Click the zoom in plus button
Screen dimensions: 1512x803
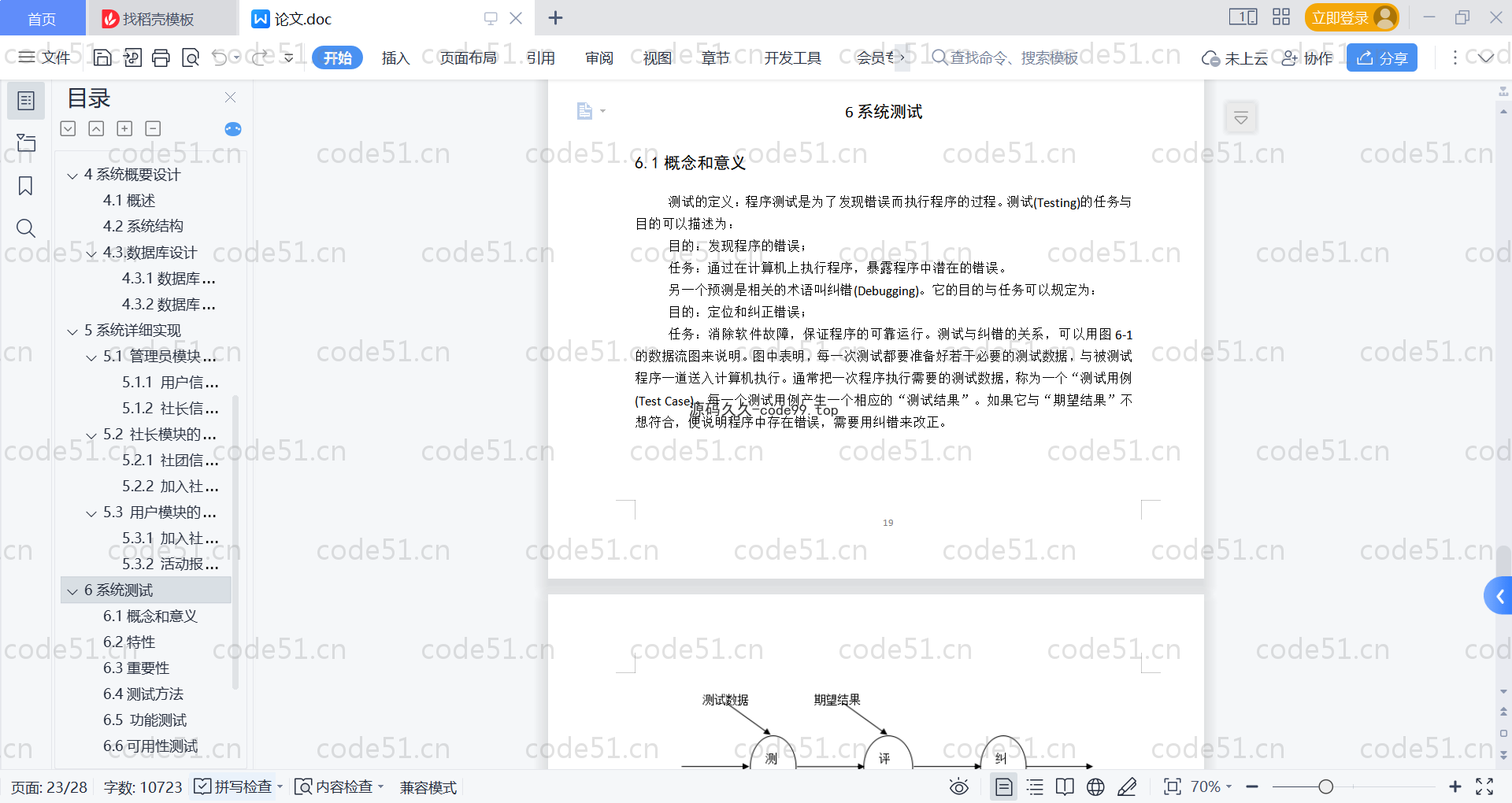[1455, 786]
